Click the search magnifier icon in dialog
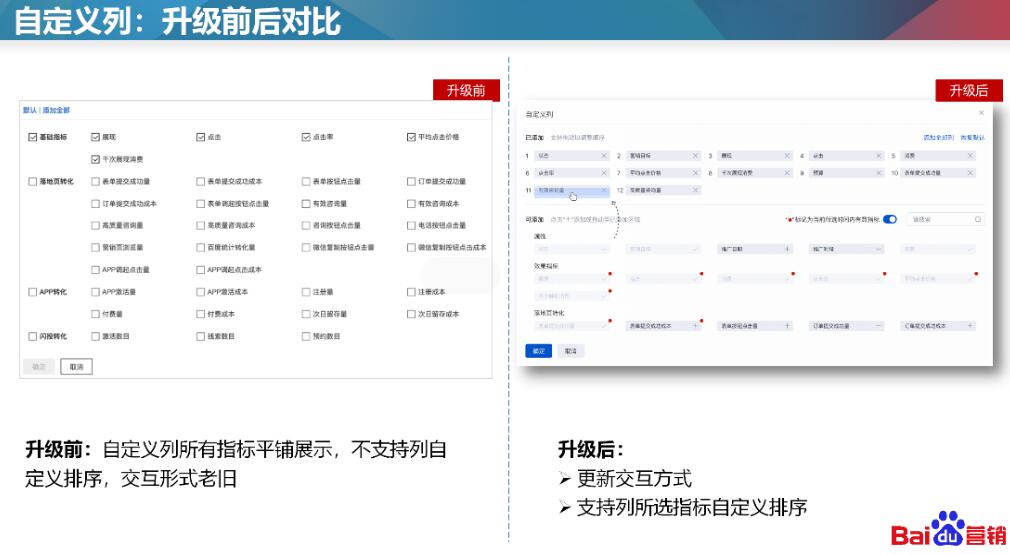 (977, 219)
